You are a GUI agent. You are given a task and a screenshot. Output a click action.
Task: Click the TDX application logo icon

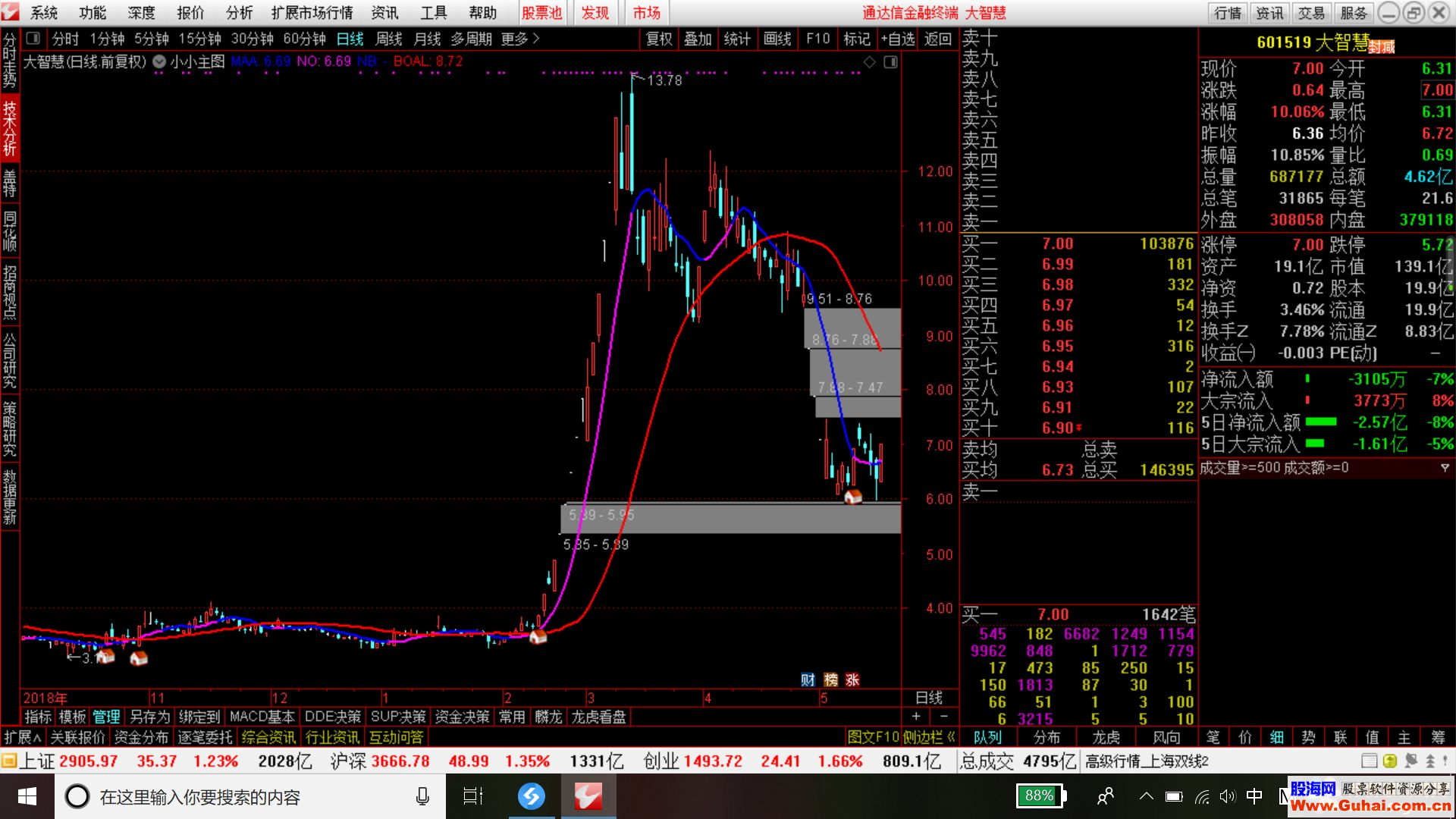point(10,11)
